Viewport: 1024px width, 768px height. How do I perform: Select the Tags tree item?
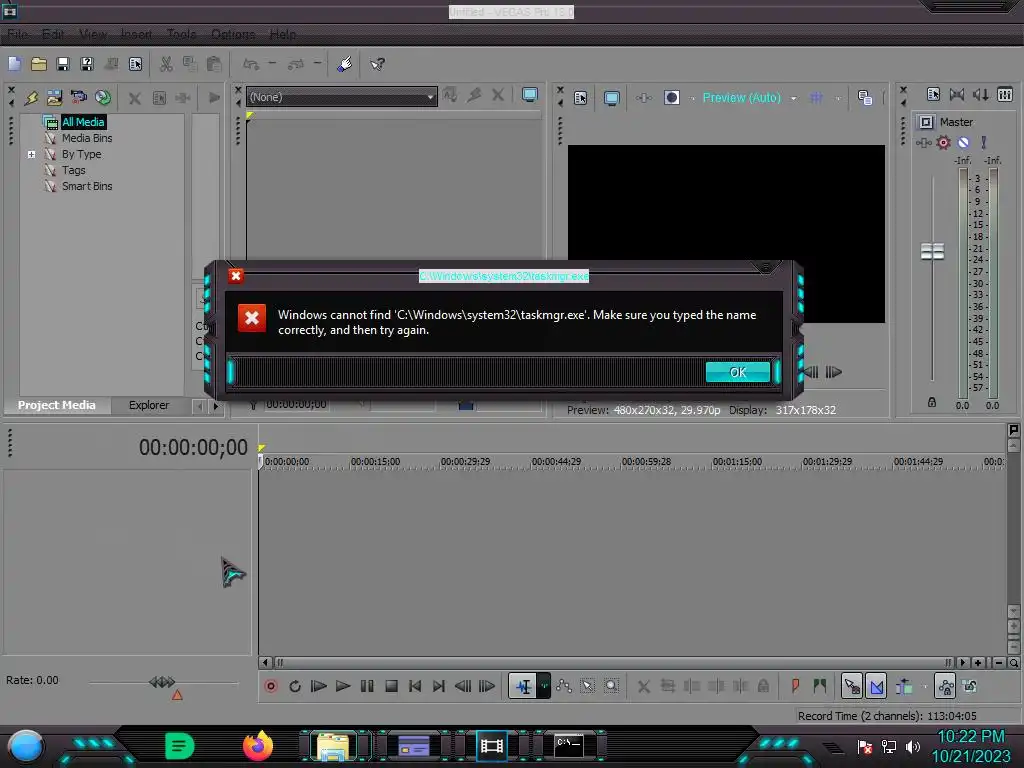pos(74,170)
